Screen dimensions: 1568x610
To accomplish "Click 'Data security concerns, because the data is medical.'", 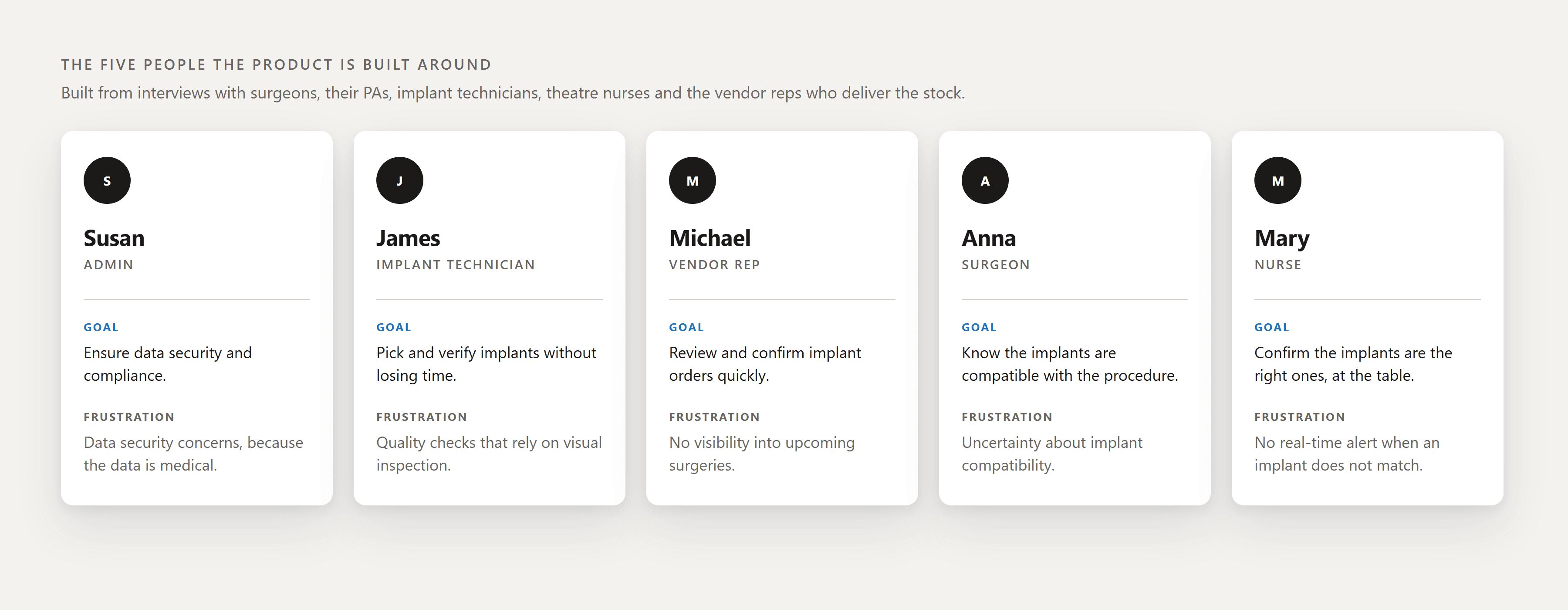I will tap(193, 454).
